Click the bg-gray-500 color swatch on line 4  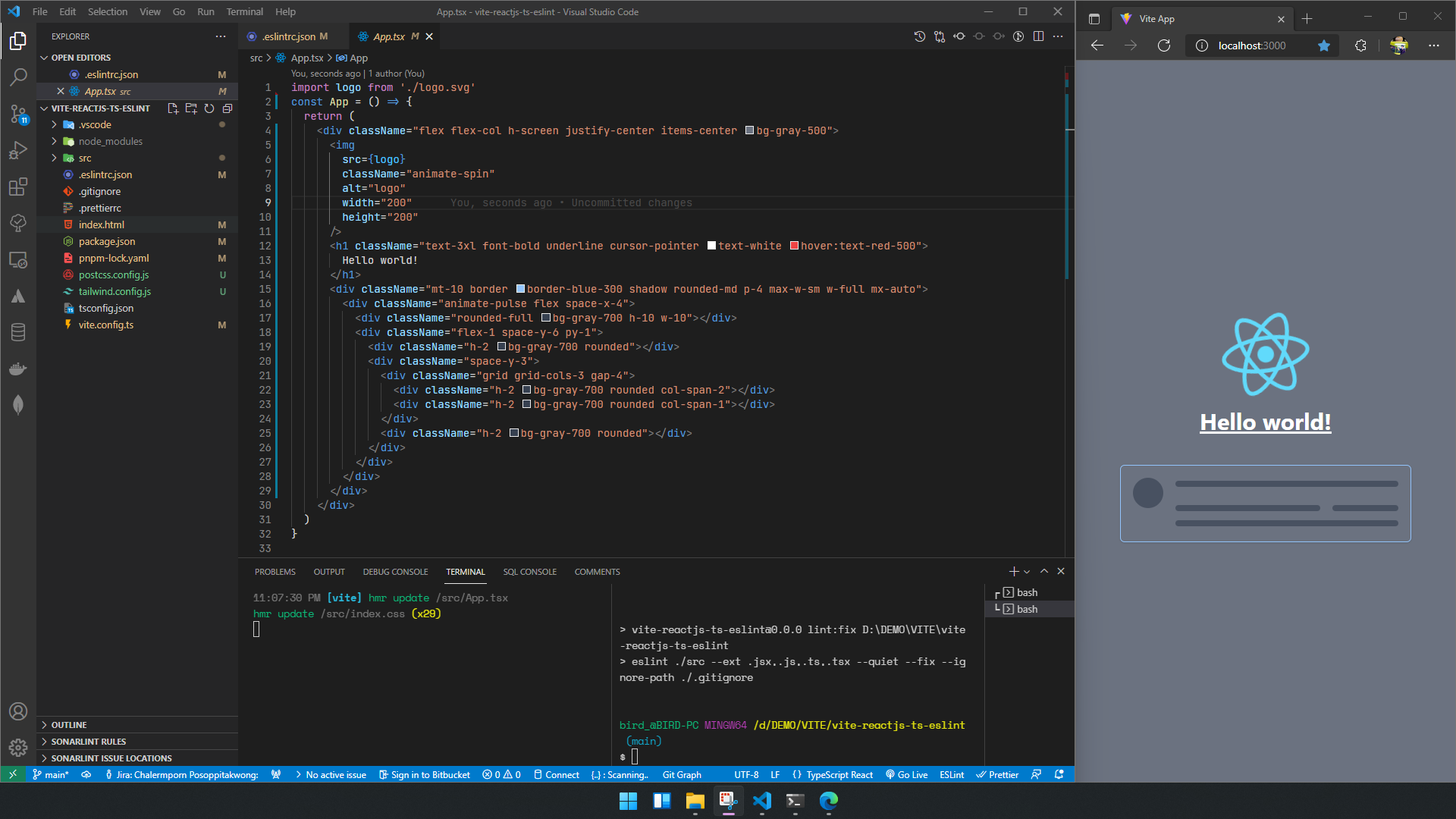749,130
